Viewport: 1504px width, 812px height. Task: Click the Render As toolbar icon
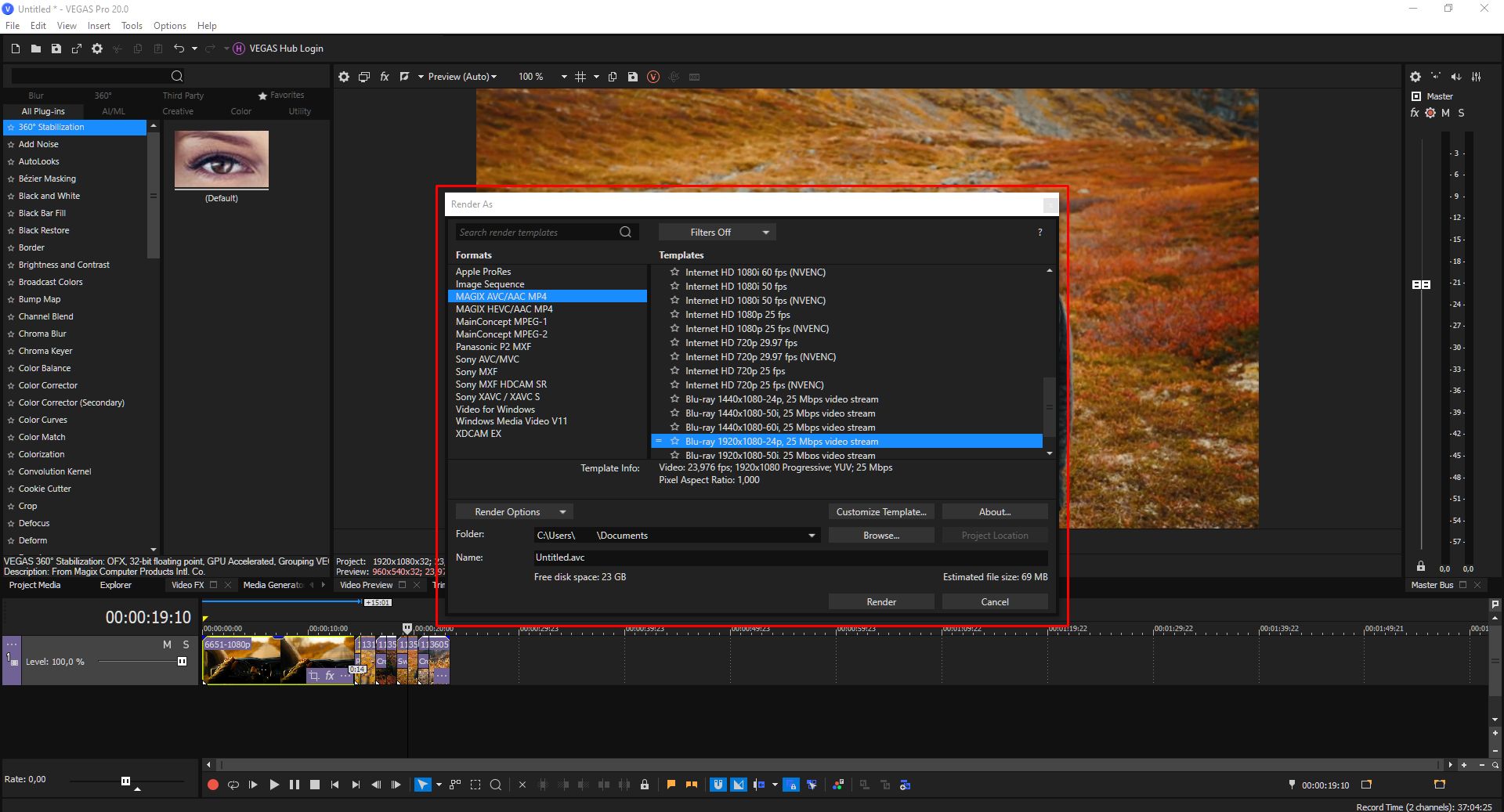click(77, 49)
